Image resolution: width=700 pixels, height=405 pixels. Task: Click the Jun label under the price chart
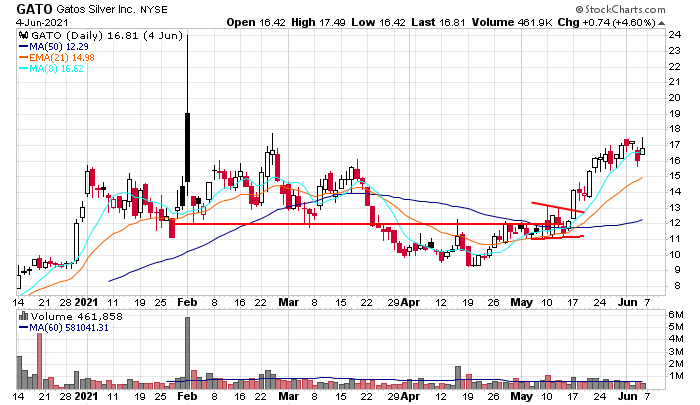(x=628, y=302)
